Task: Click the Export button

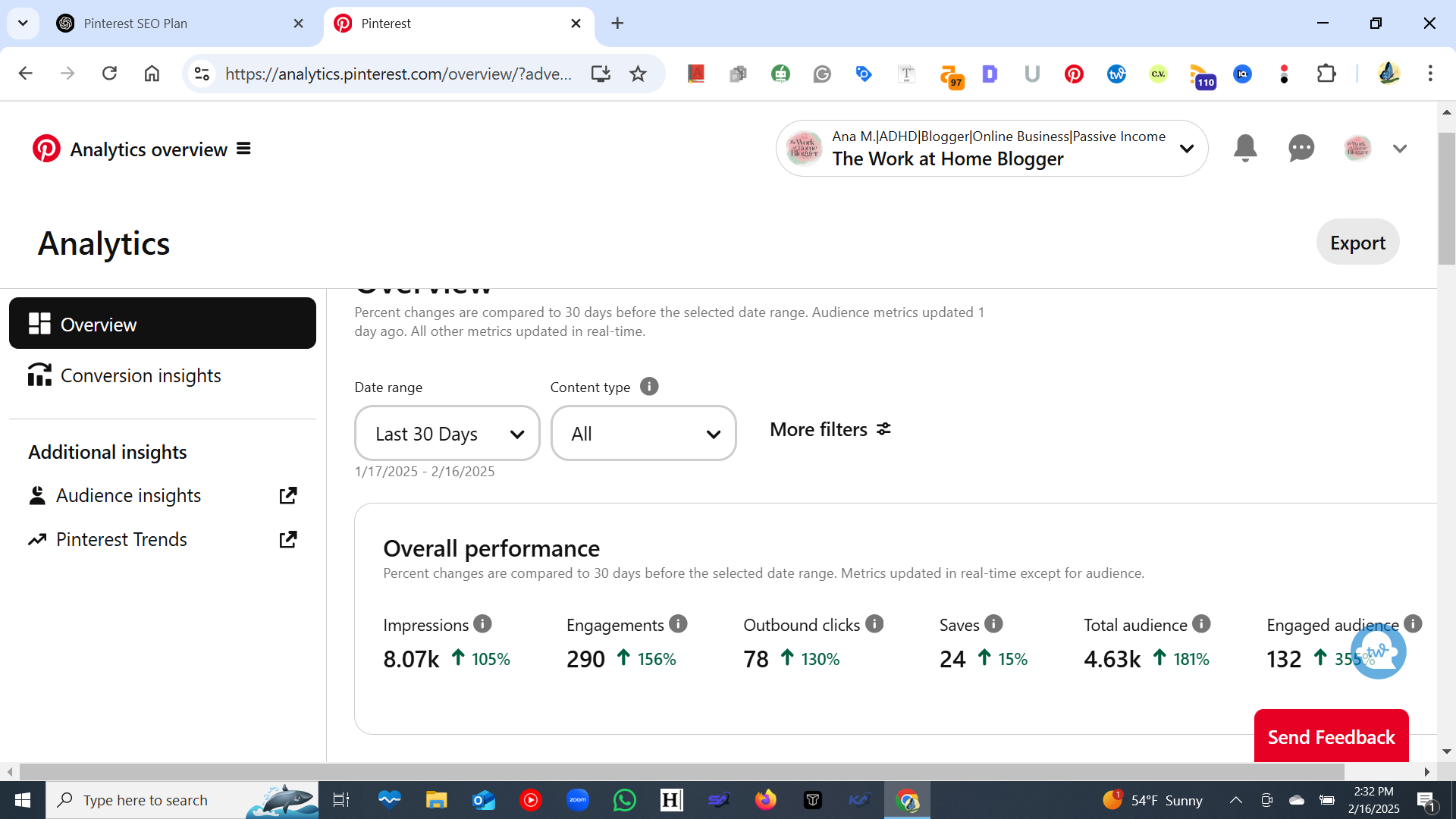Action: 1357,243
